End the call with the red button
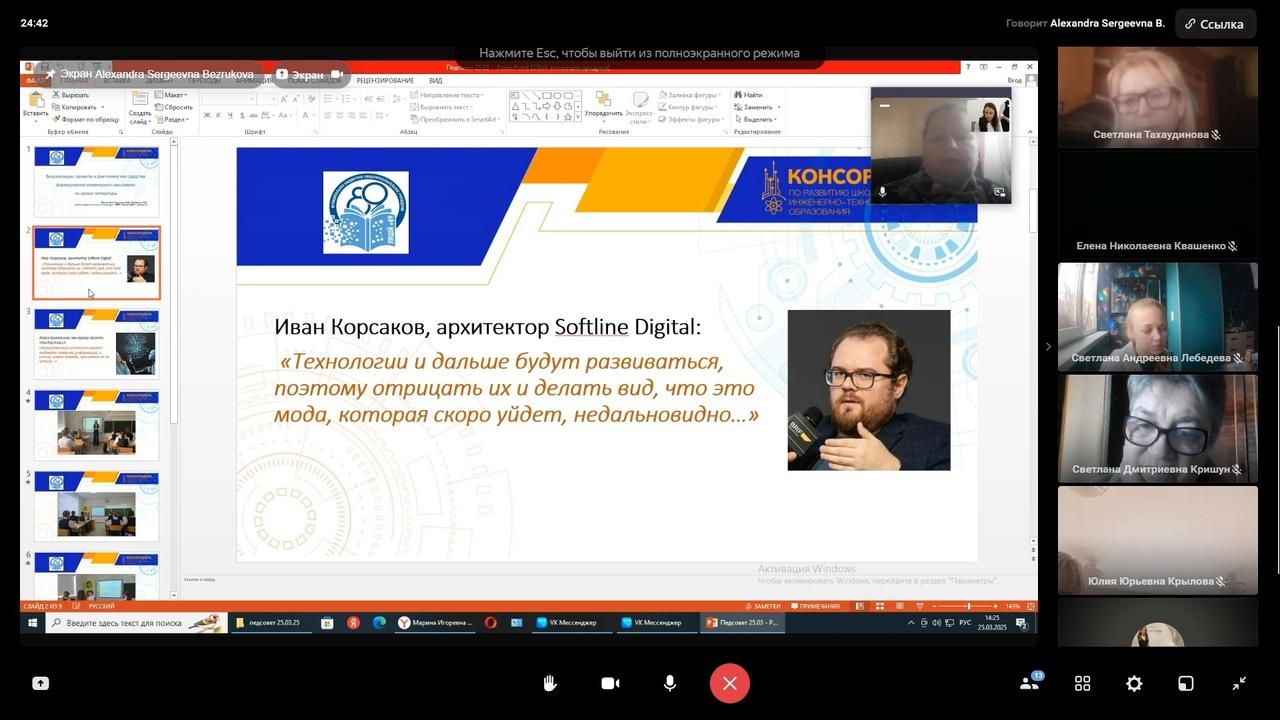The height and width of the screenshot is (720, 1280). [x=730, y=683]
